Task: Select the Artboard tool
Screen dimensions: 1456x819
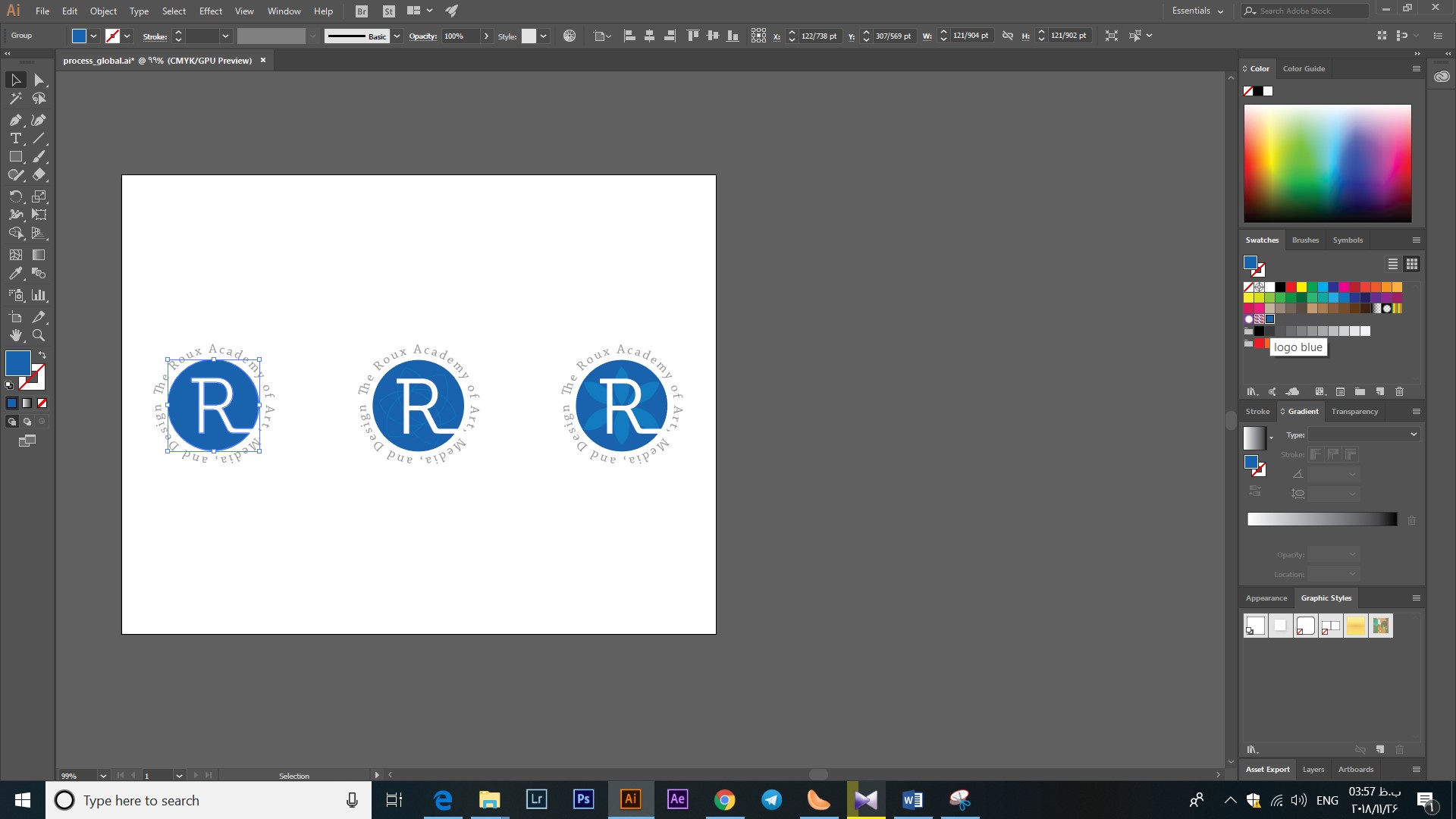Action: (x=16, y=317)
